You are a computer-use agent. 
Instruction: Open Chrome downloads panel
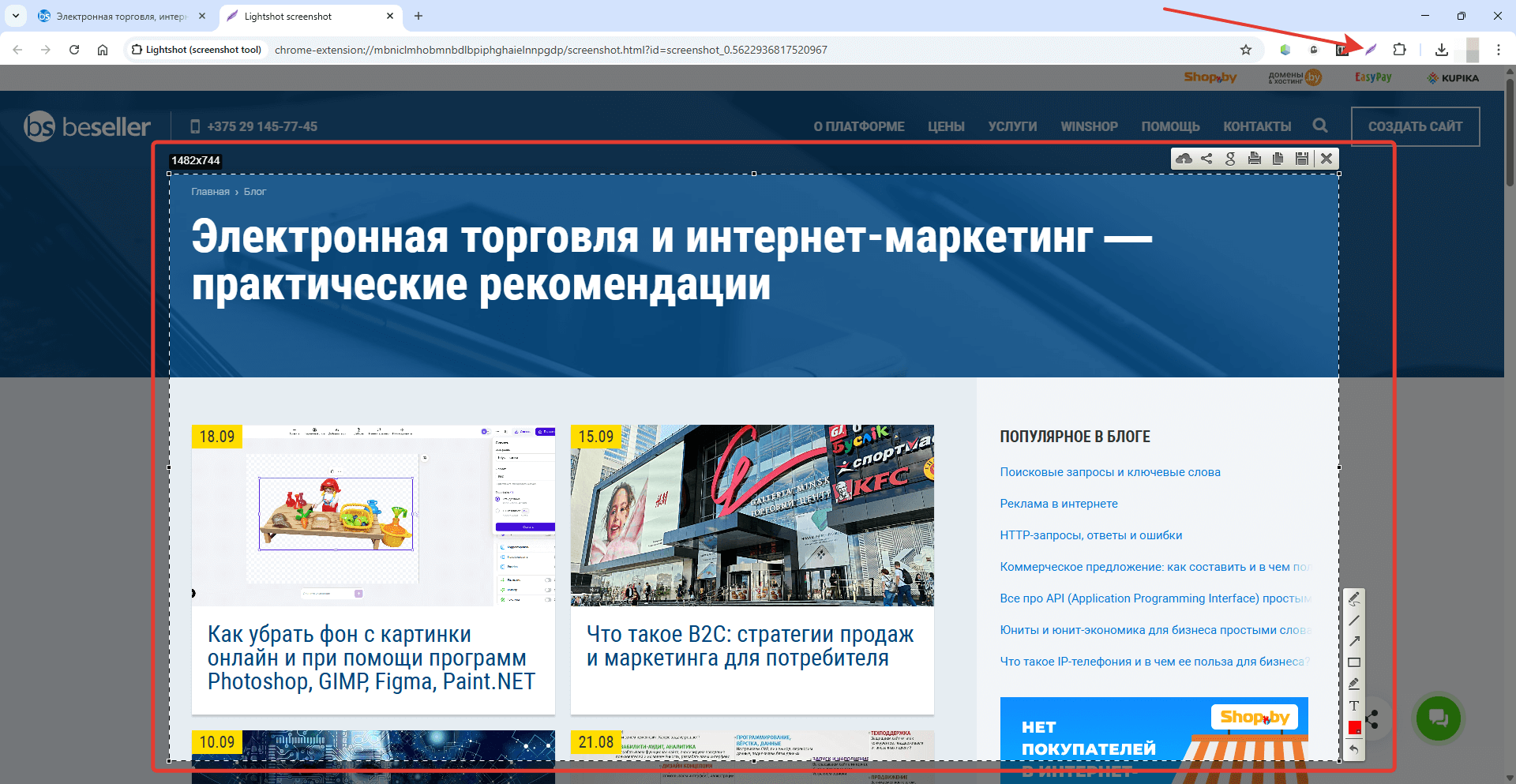(x=1442, y=50)
